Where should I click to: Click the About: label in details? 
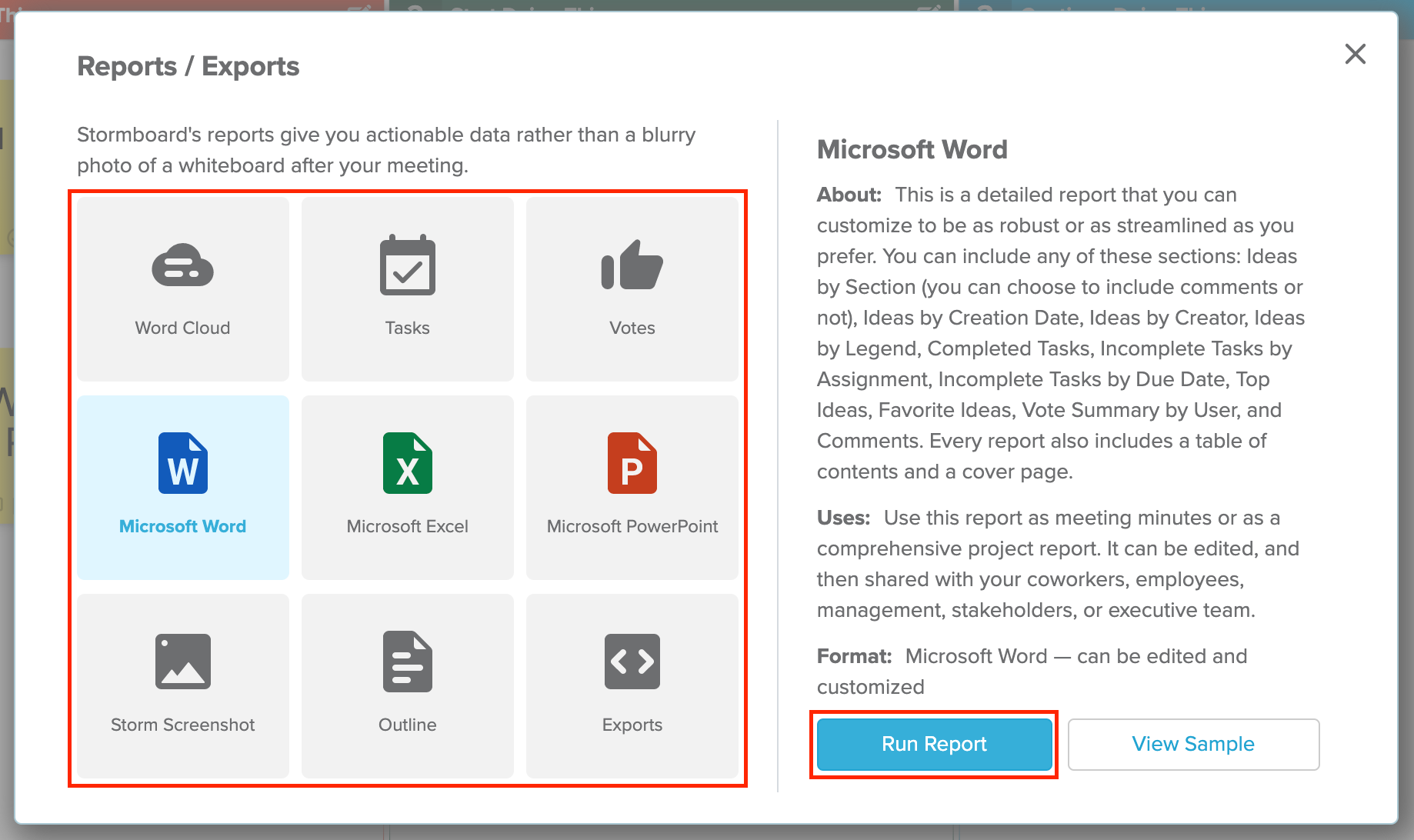coord(849,195)
